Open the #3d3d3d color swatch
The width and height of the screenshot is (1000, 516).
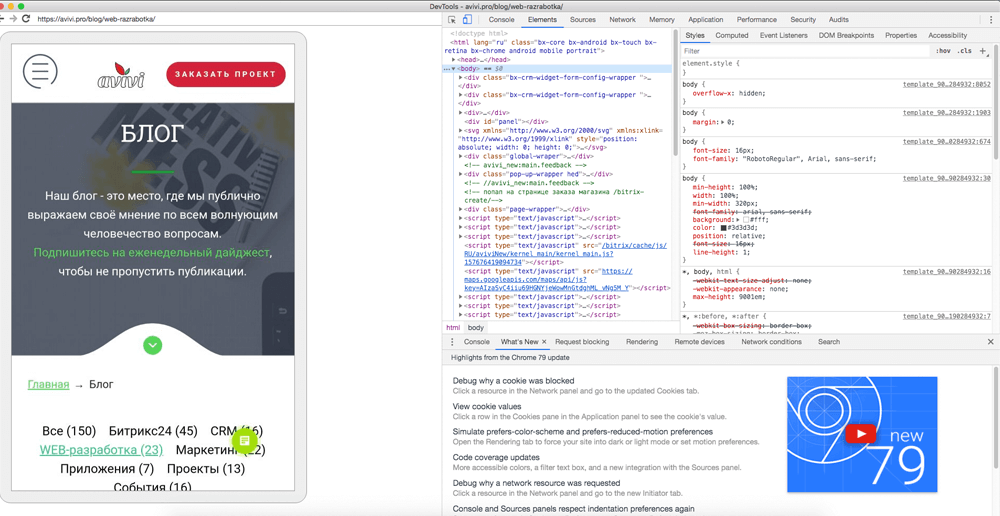(x=724, y=228)
